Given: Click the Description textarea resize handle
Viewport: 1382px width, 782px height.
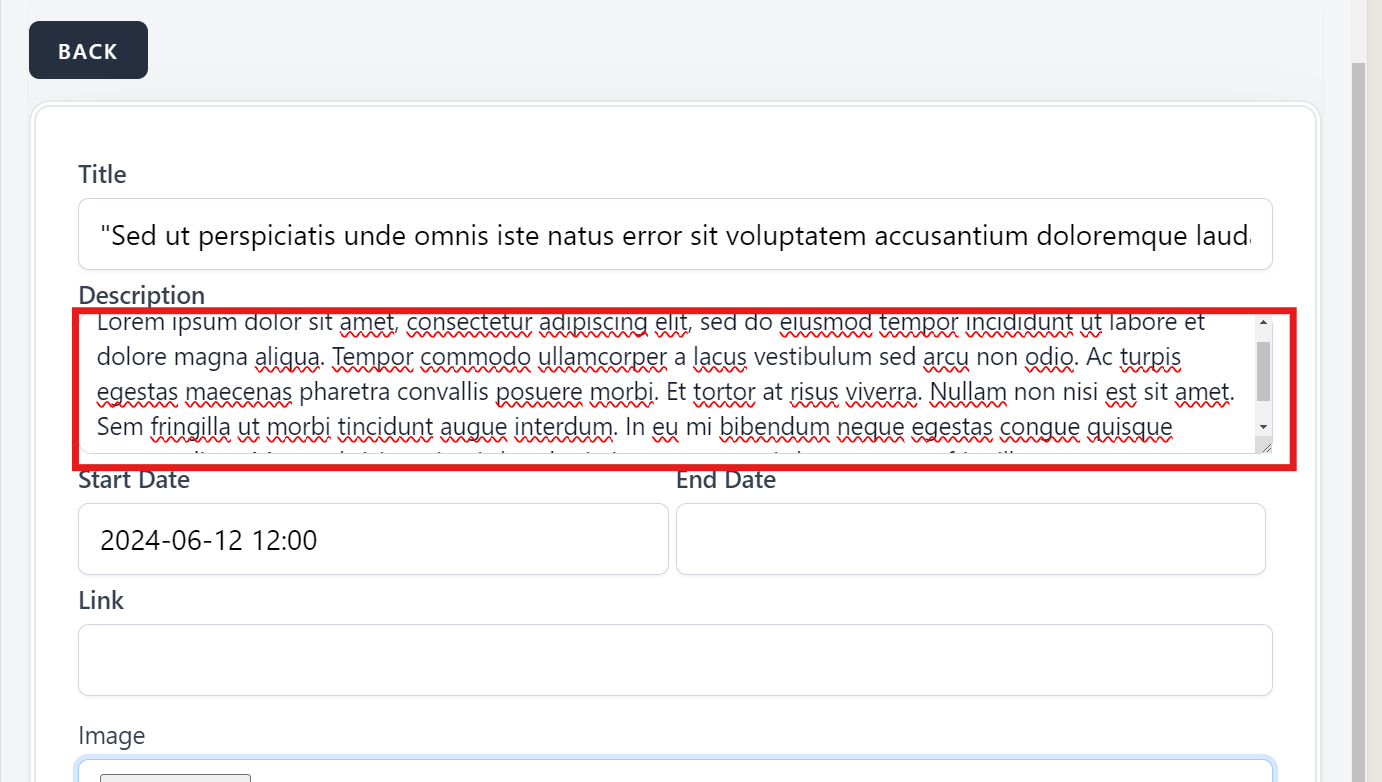Looking at the screenshot, I should click(1266, 446).
